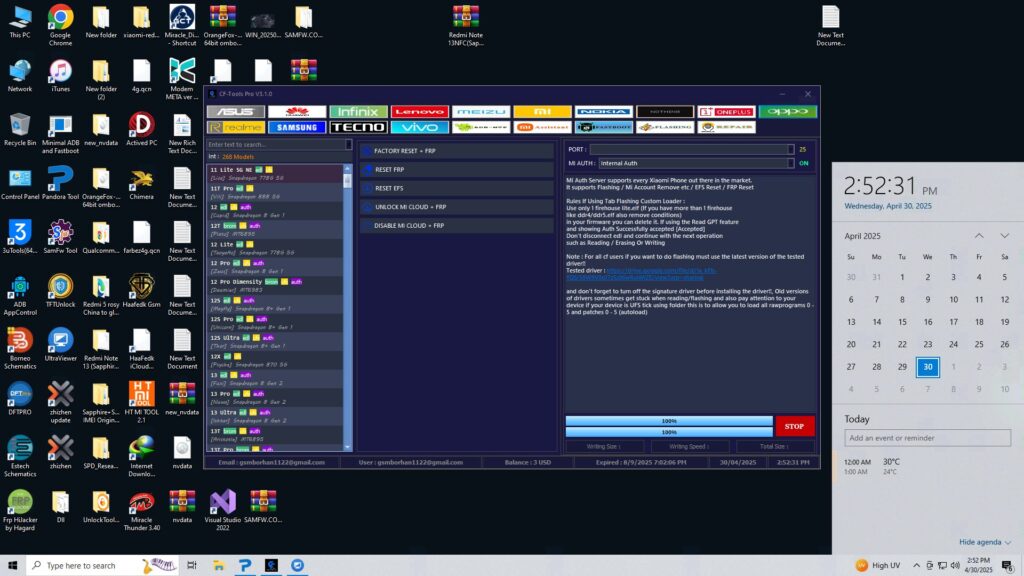This screenshot has height=576, width=1024.
Task: Open the Android ADB-MTP tools icon
Action: (x=481, y=127)
